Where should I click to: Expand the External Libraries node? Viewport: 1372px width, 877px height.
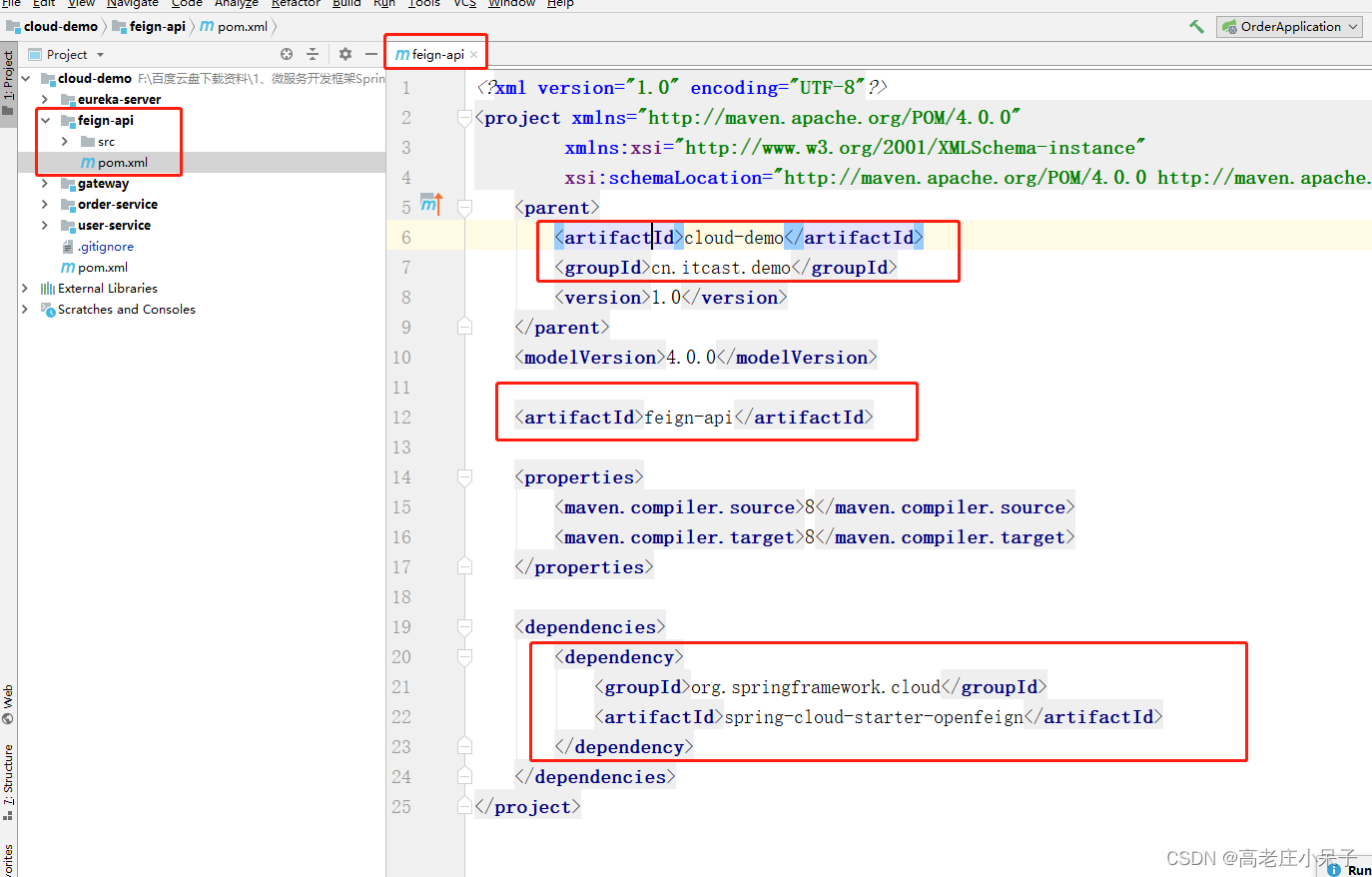click(25, 288)
